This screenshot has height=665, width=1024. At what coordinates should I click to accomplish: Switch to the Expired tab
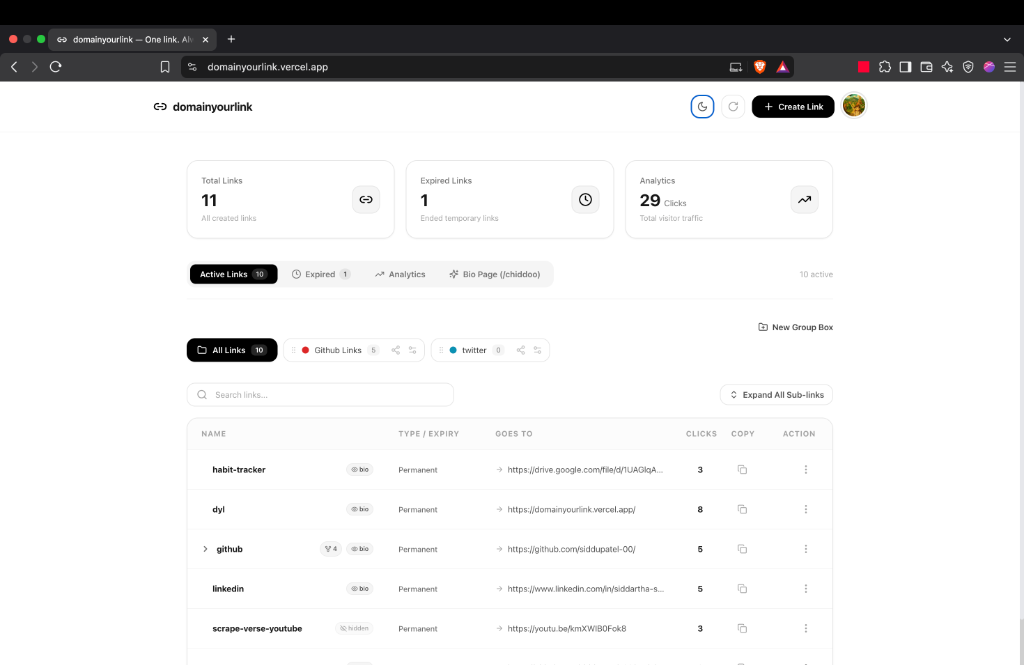[x=321, y=274]
